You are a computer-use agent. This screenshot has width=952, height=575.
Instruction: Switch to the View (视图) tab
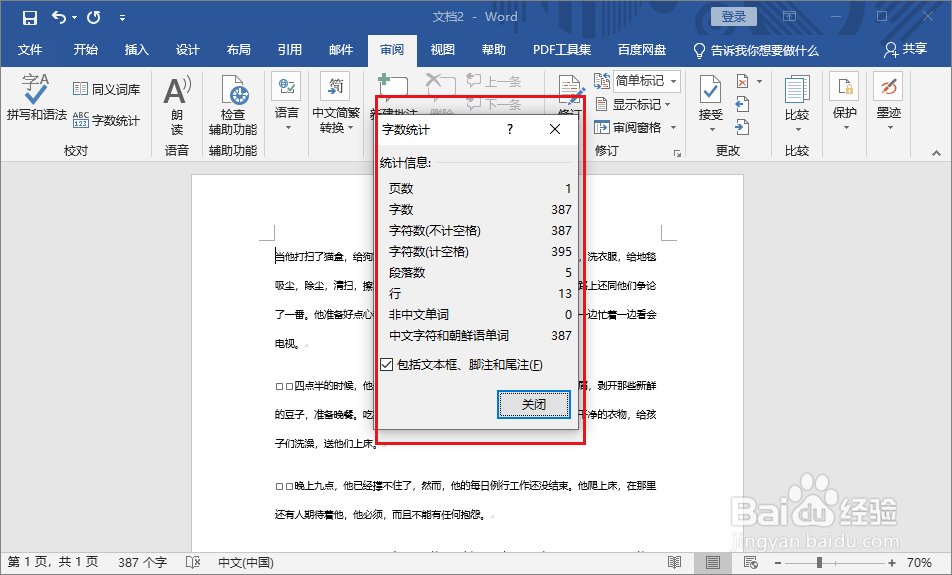pos(443,50)
